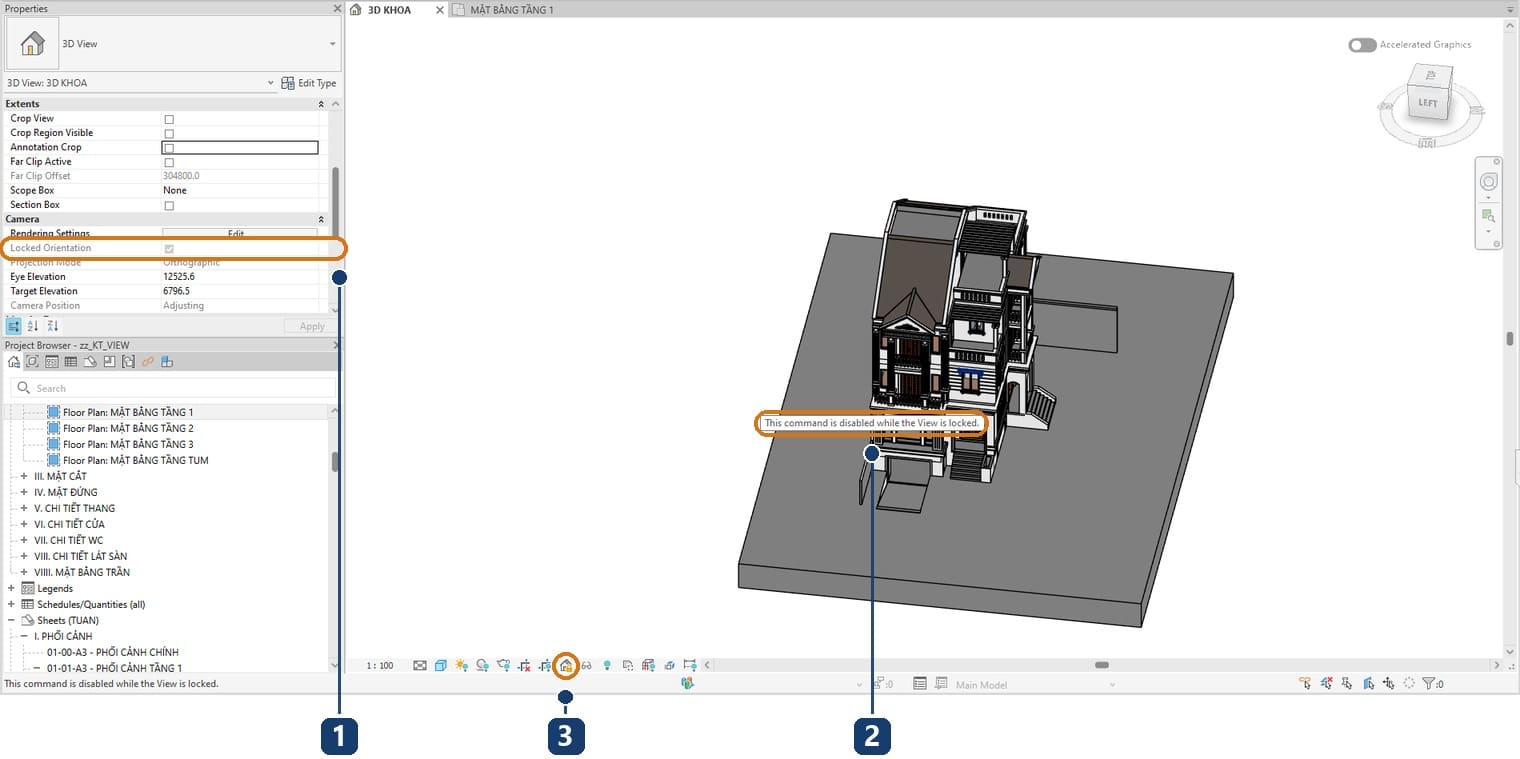Click the Reveal Constraints icon
The width and height of the screenshot is (1520, 759).
pyautogui.click(x=690, y=665)
